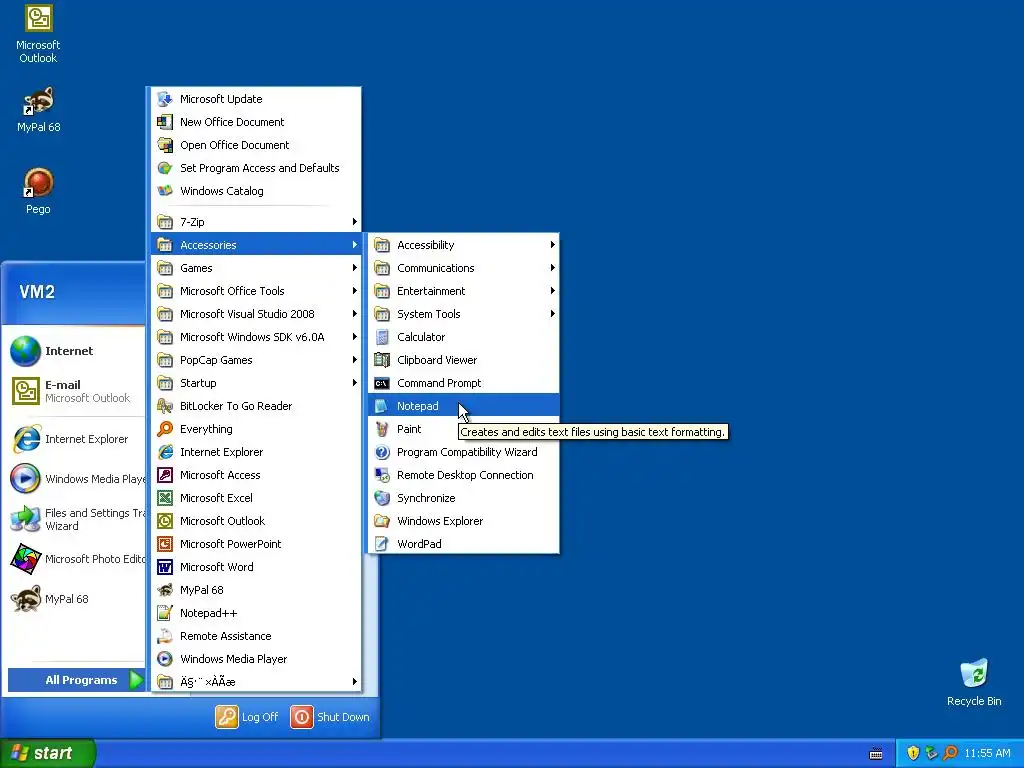Launch Microsoft PowerPoint
Viewport: 1024px width, 768px height.
(256, 544)
